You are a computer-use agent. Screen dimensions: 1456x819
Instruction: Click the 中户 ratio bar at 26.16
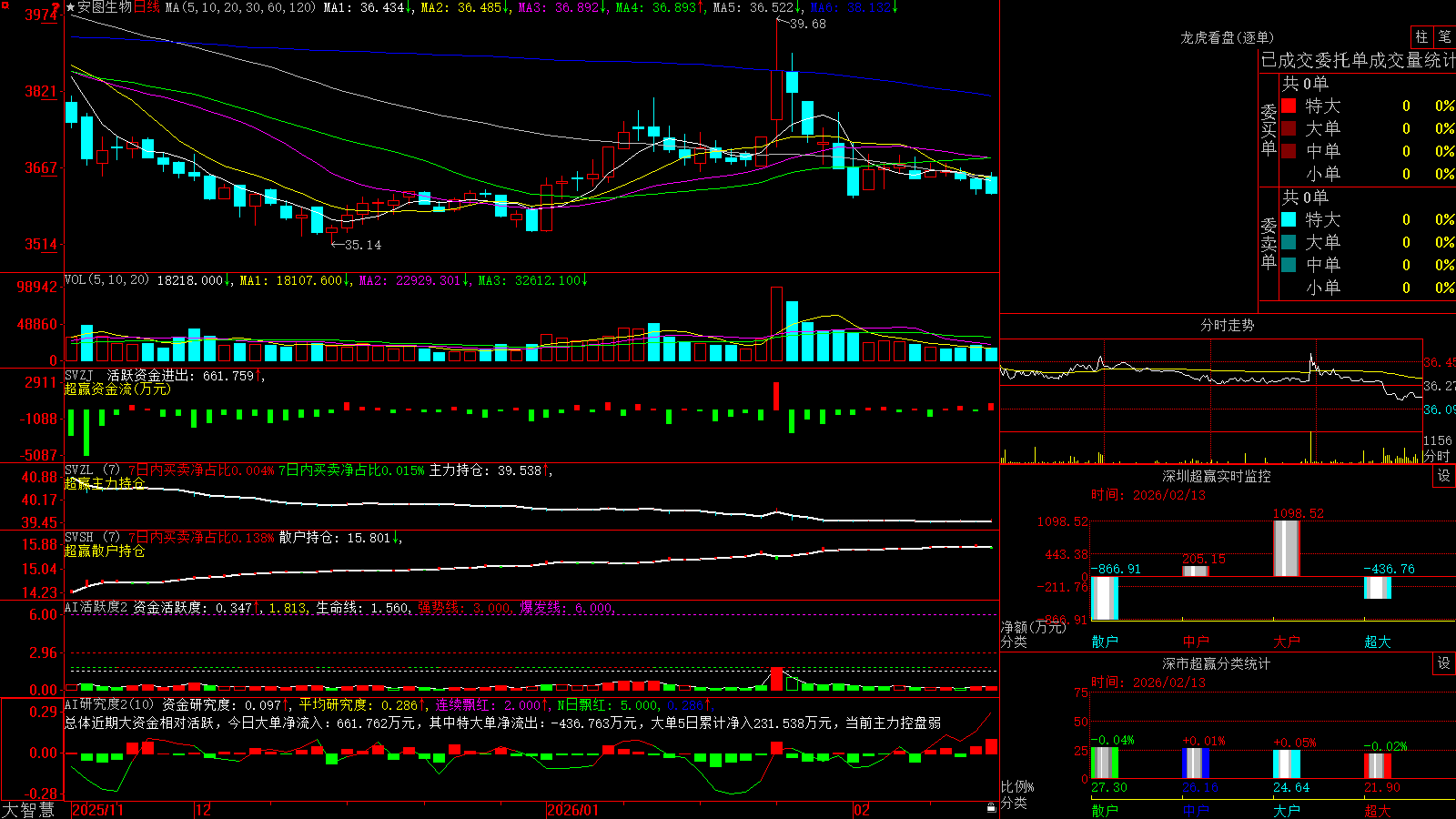point(1196,763)
